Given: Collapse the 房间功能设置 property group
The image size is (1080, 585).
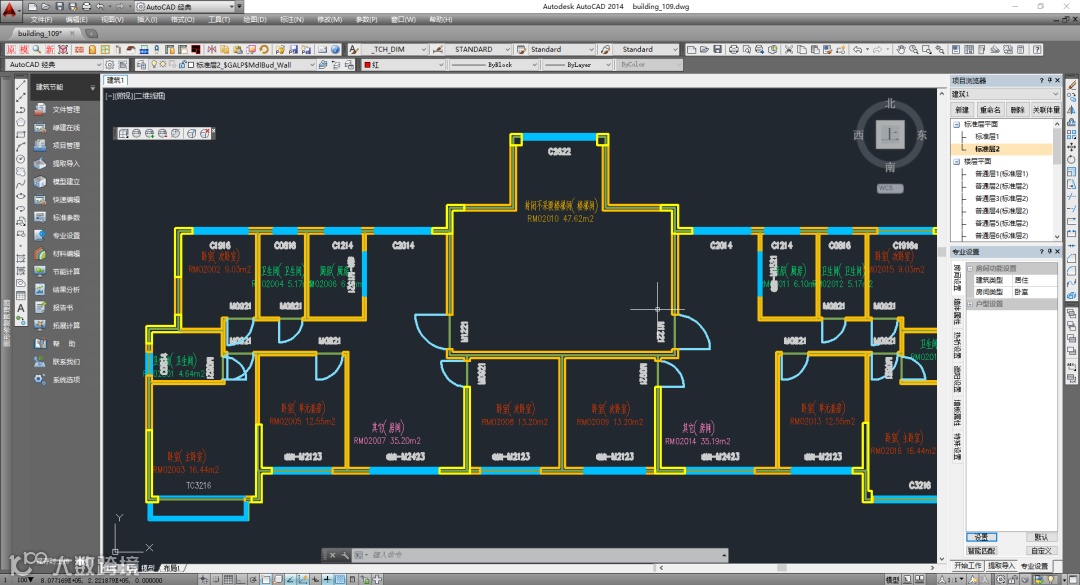Looking at the screenshot, I should (x=970, y=268).
